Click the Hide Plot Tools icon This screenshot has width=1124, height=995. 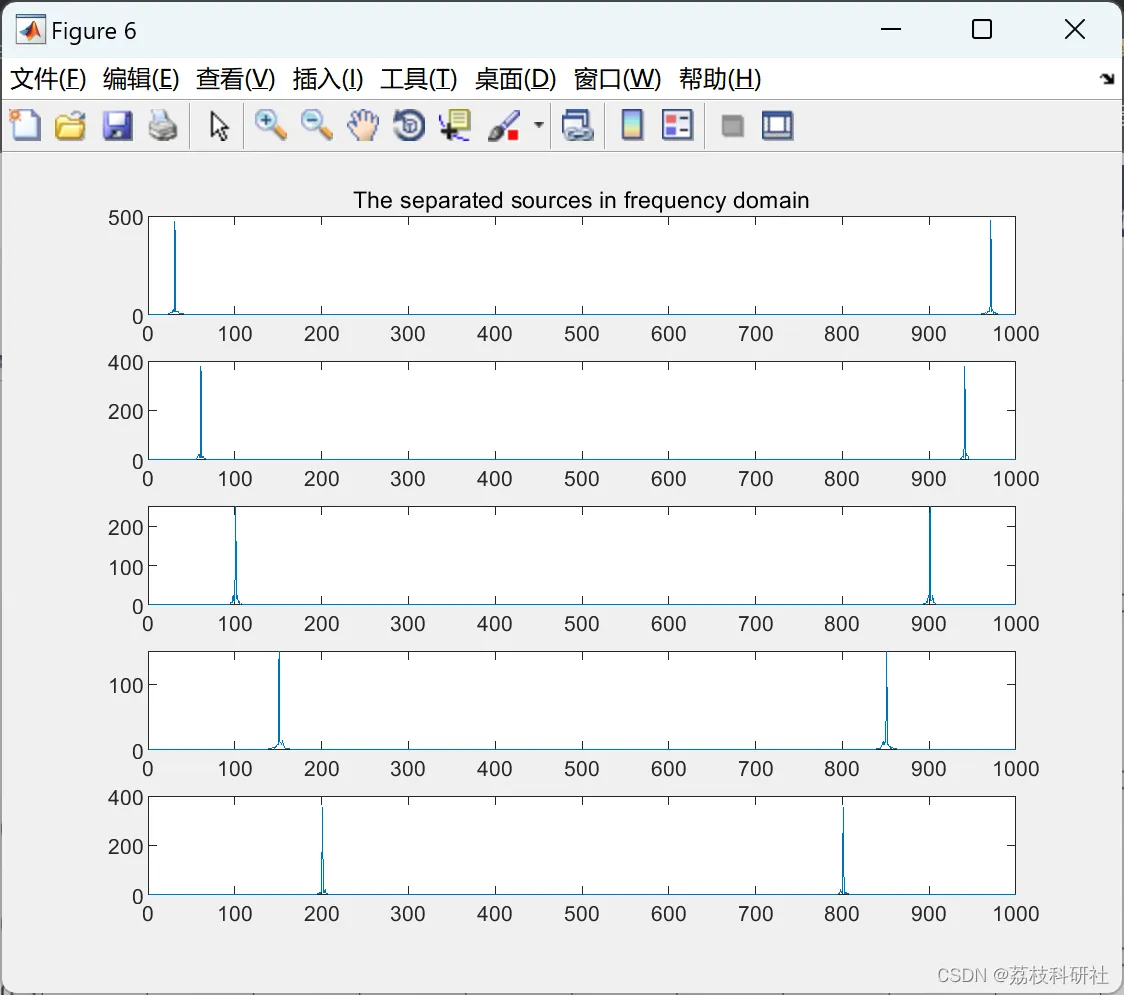[x=732, y=126]
